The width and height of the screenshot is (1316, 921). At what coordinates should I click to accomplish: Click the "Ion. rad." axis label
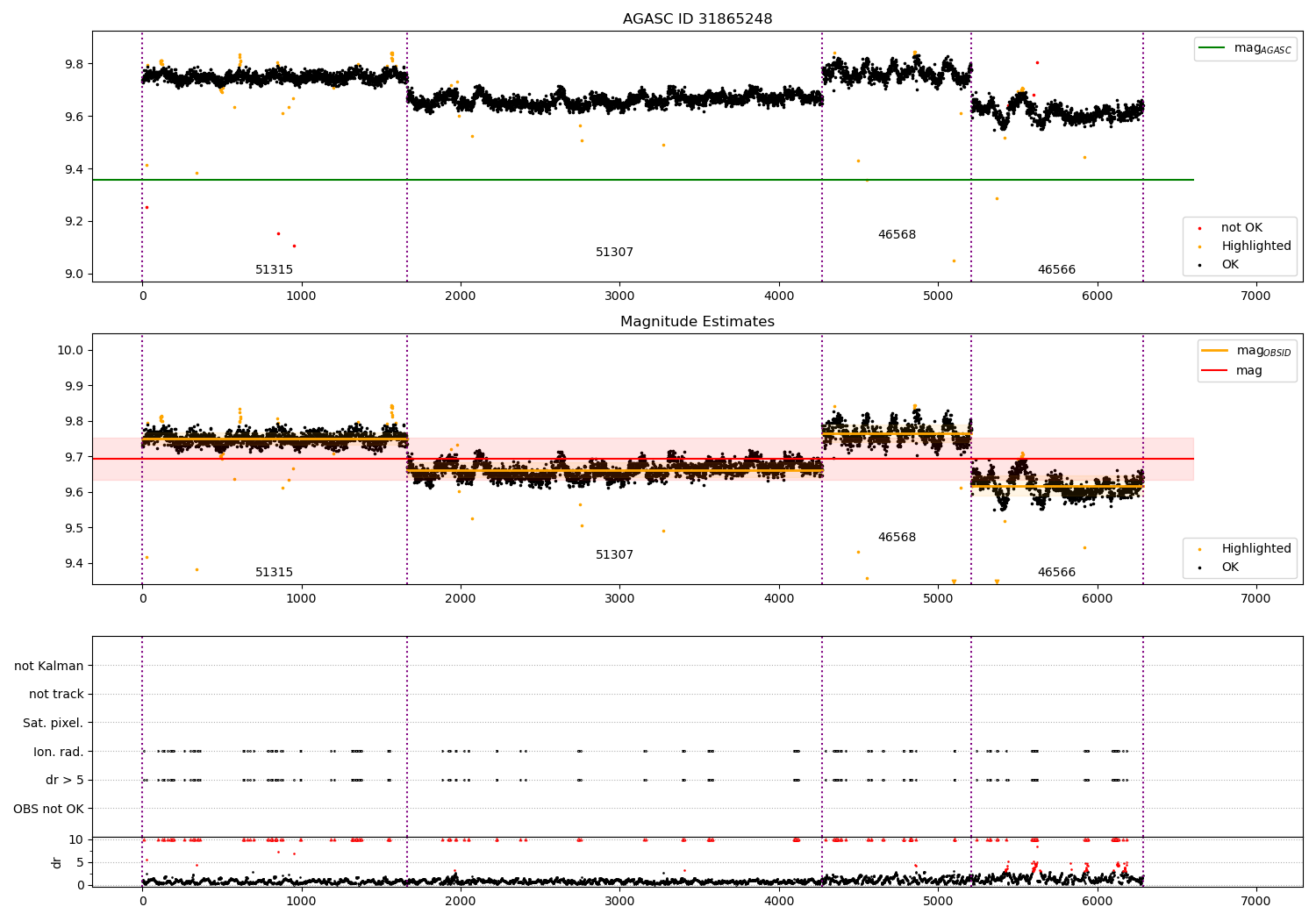[59, 752]
